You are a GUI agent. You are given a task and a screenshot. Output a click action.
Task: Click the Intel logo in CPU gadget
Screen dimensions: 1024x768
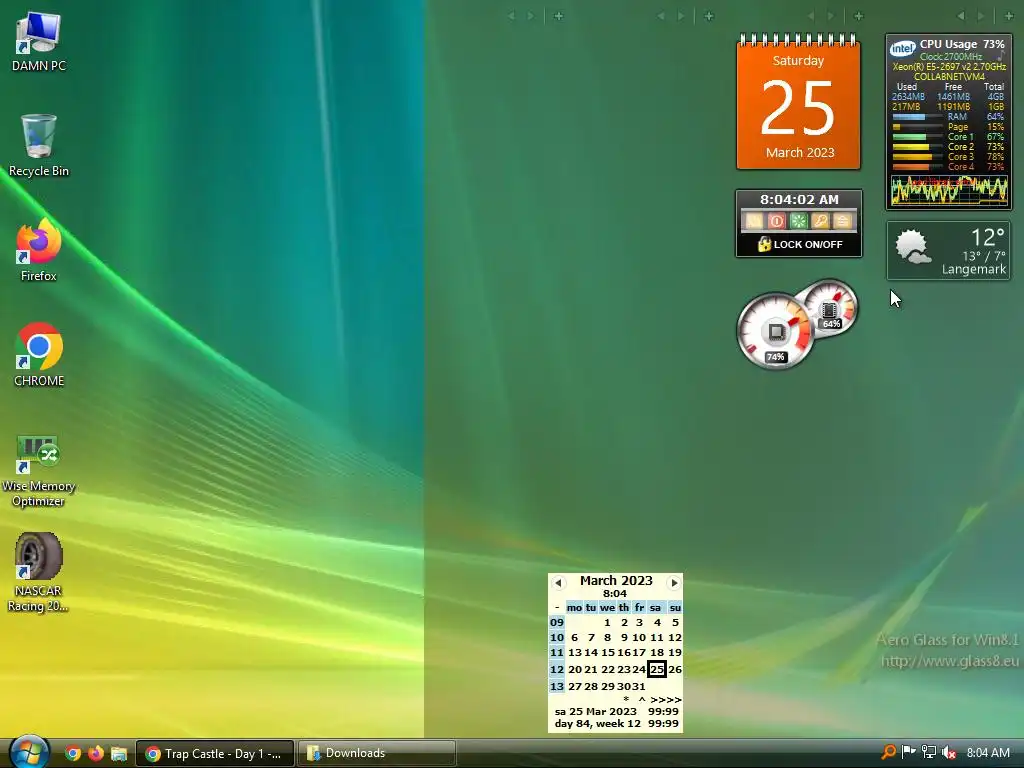(x=903, y=49)
